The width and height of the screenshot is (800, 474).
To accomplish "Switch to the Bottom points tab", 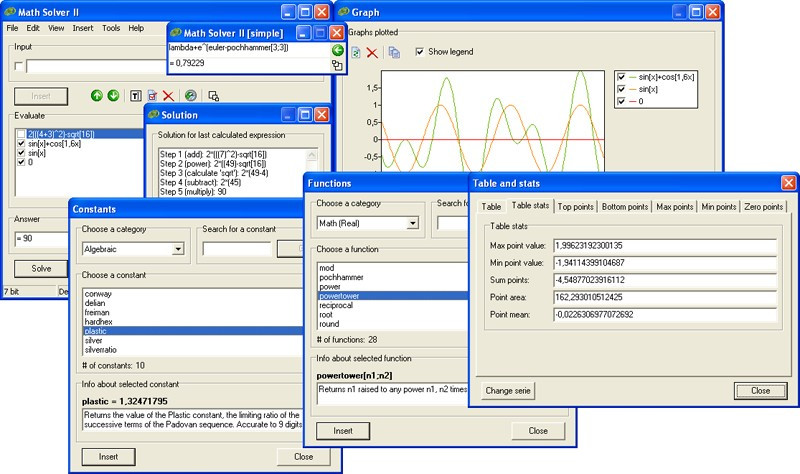I will 625,207.
